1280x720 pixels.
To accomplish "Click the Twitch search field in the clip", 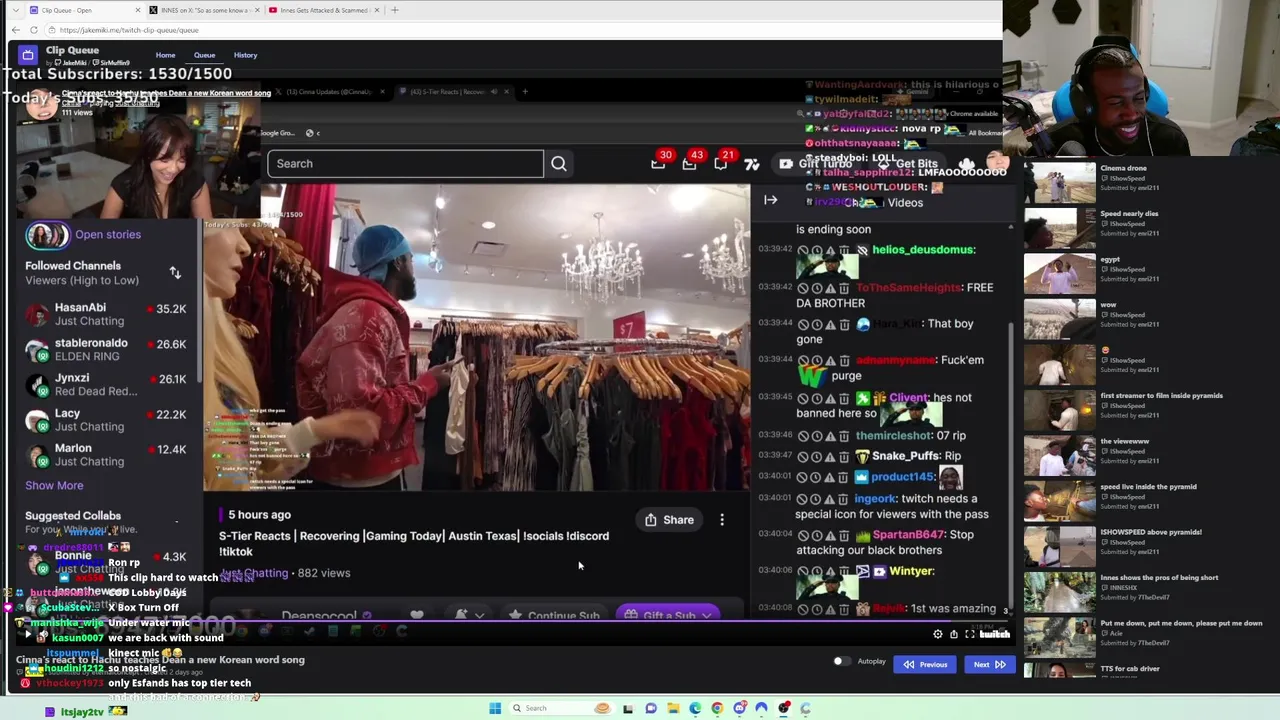I will point(405,164).
